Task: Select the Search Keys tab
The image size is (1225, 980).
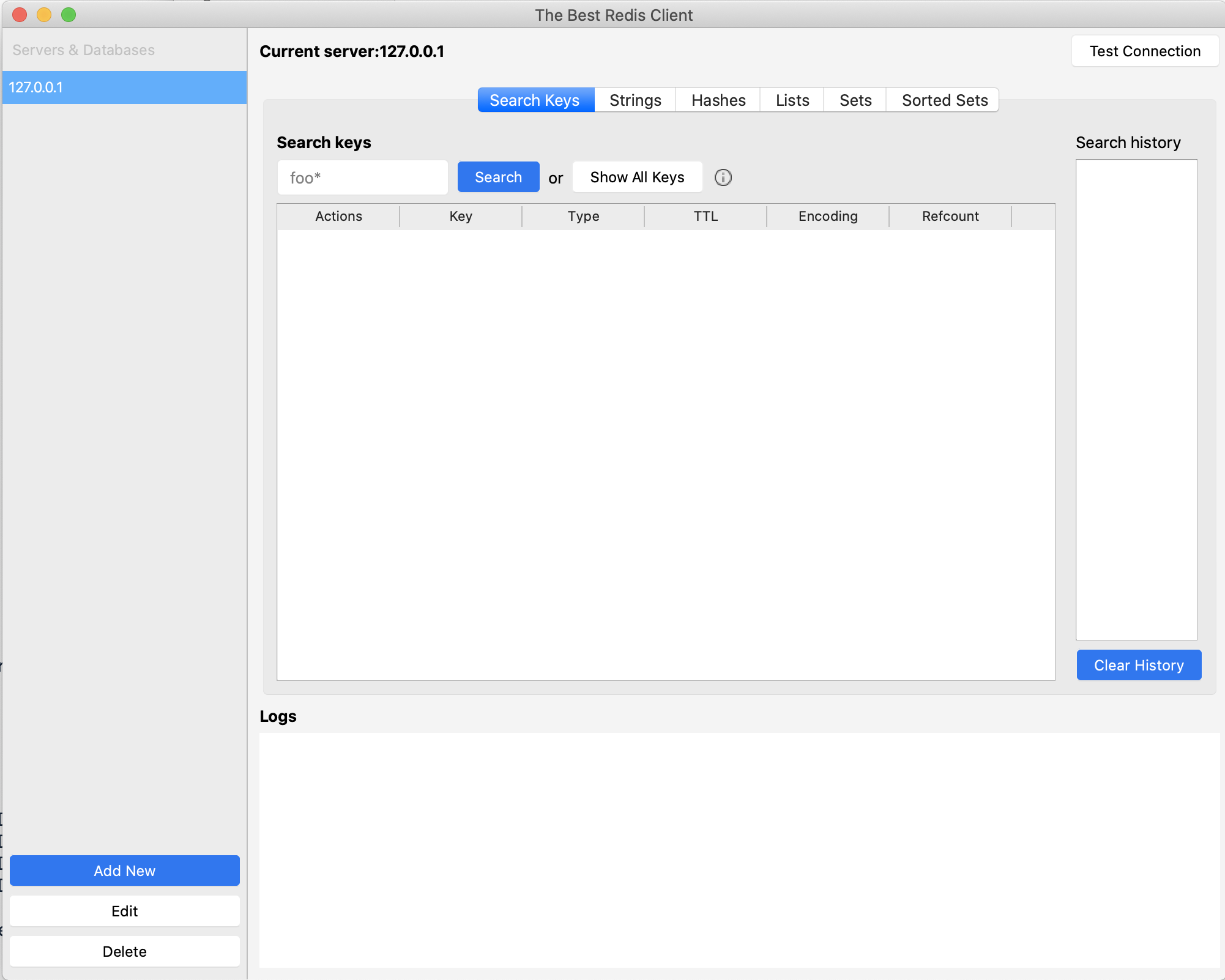Action: point(535,100)
